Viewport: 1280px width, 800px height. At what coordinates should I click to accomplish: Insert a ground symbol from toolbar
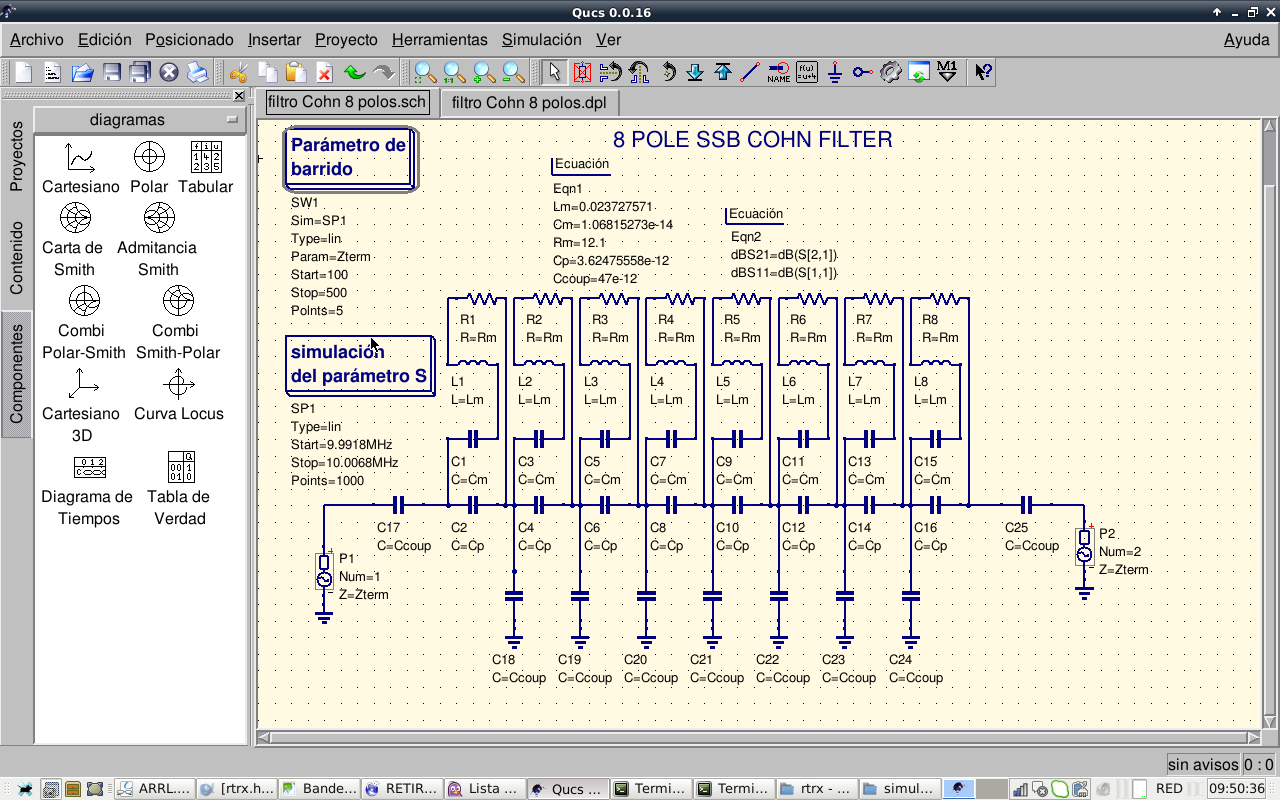835,72
